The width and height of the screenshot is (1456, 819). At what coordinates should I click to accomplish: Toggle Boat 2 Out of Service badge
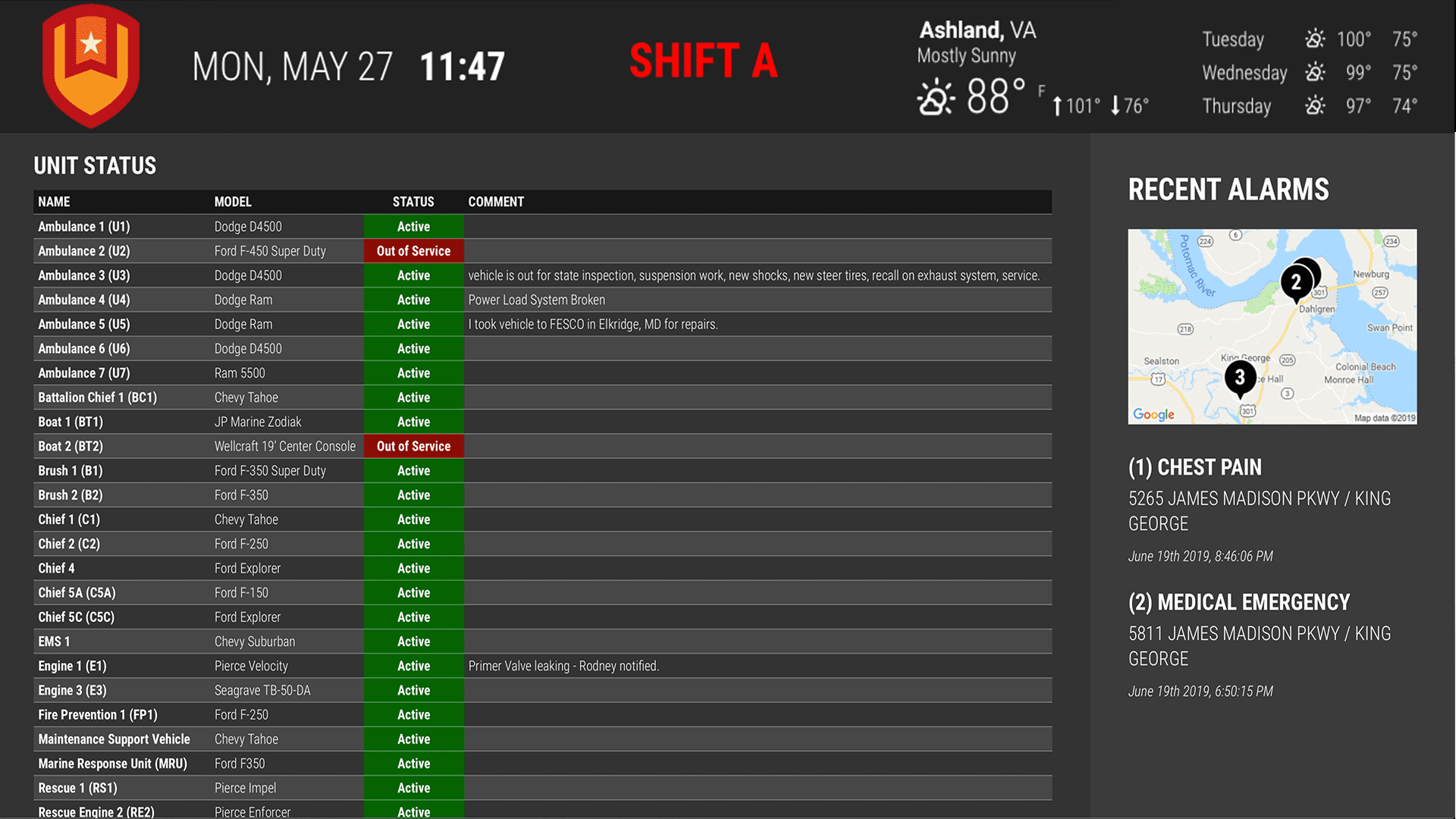pos(413,446)
